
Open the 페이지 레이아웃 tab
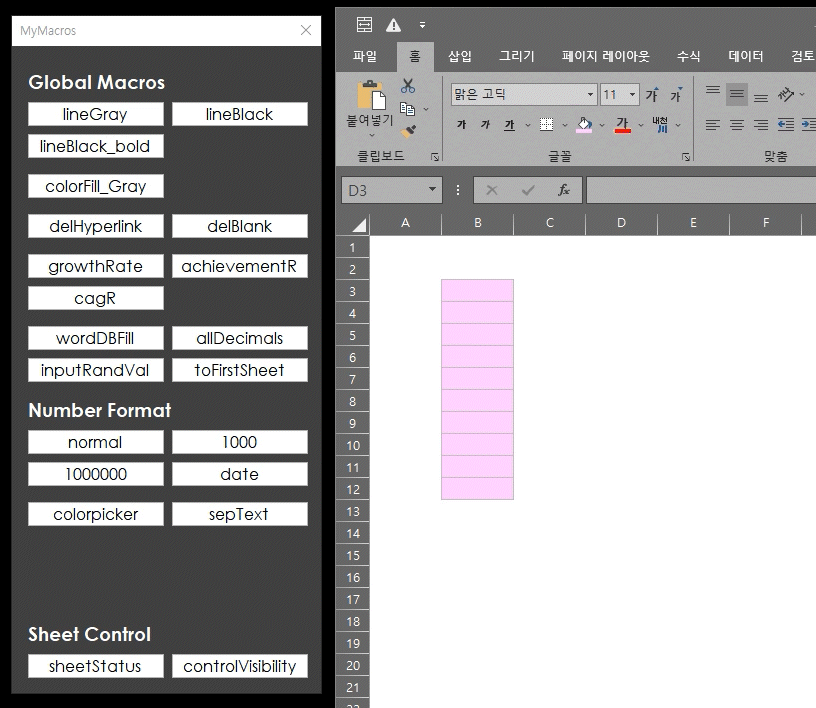[606, 56]
